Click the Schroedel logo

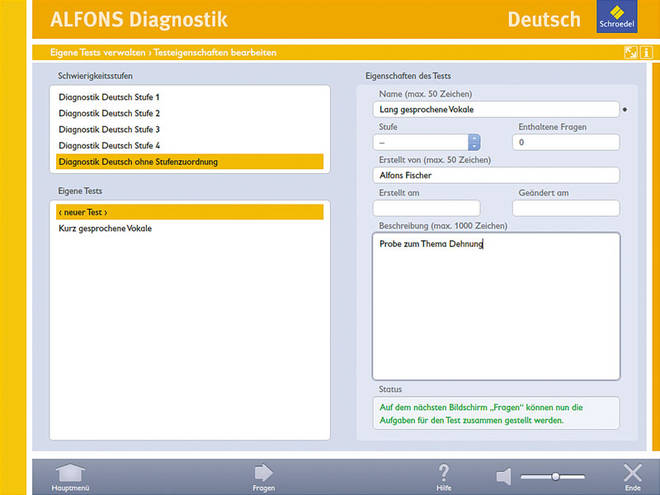tap(617, 16)
